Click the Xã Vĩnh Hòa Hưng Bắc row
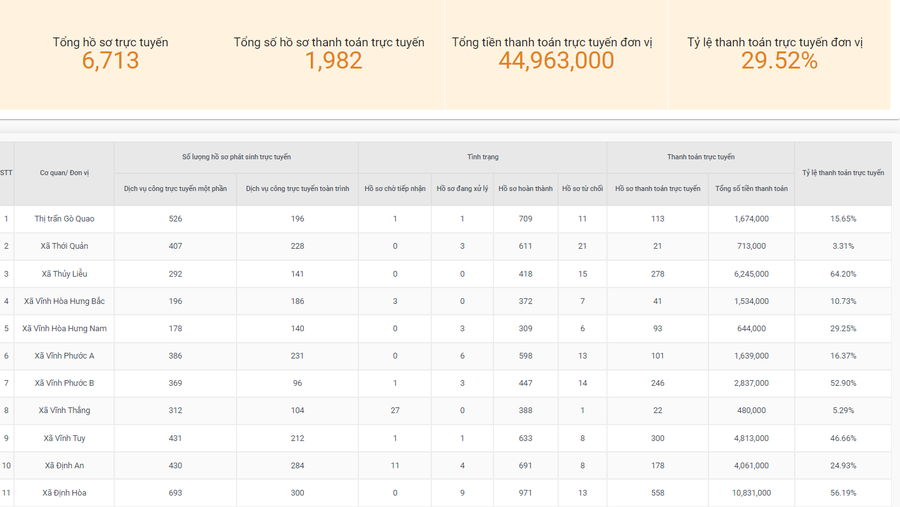900x507 pixels. coord(64,301)
